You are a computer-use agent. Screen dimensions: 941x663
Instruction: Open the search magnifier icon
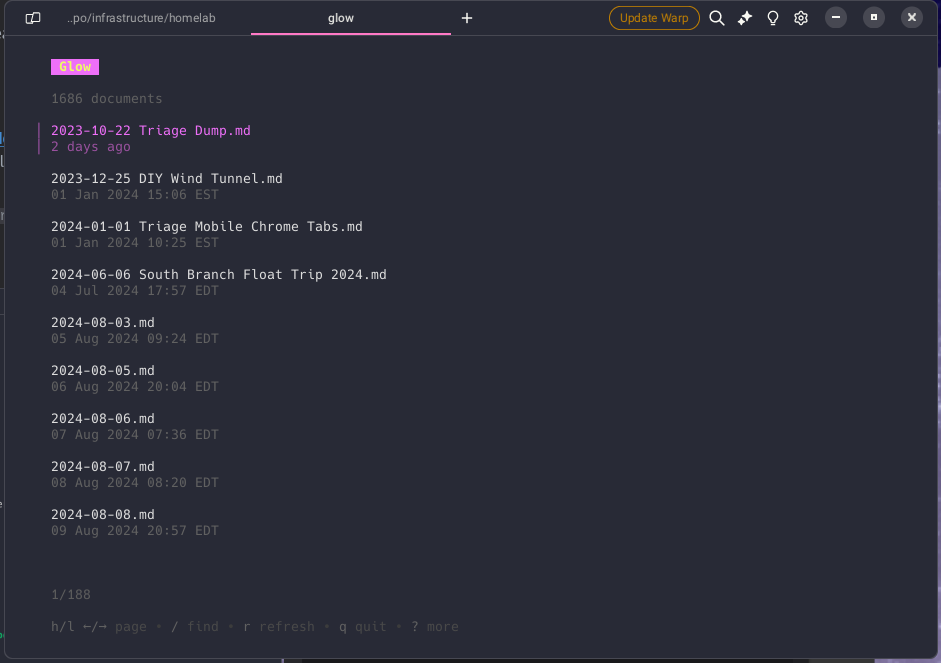coord(717,18)
